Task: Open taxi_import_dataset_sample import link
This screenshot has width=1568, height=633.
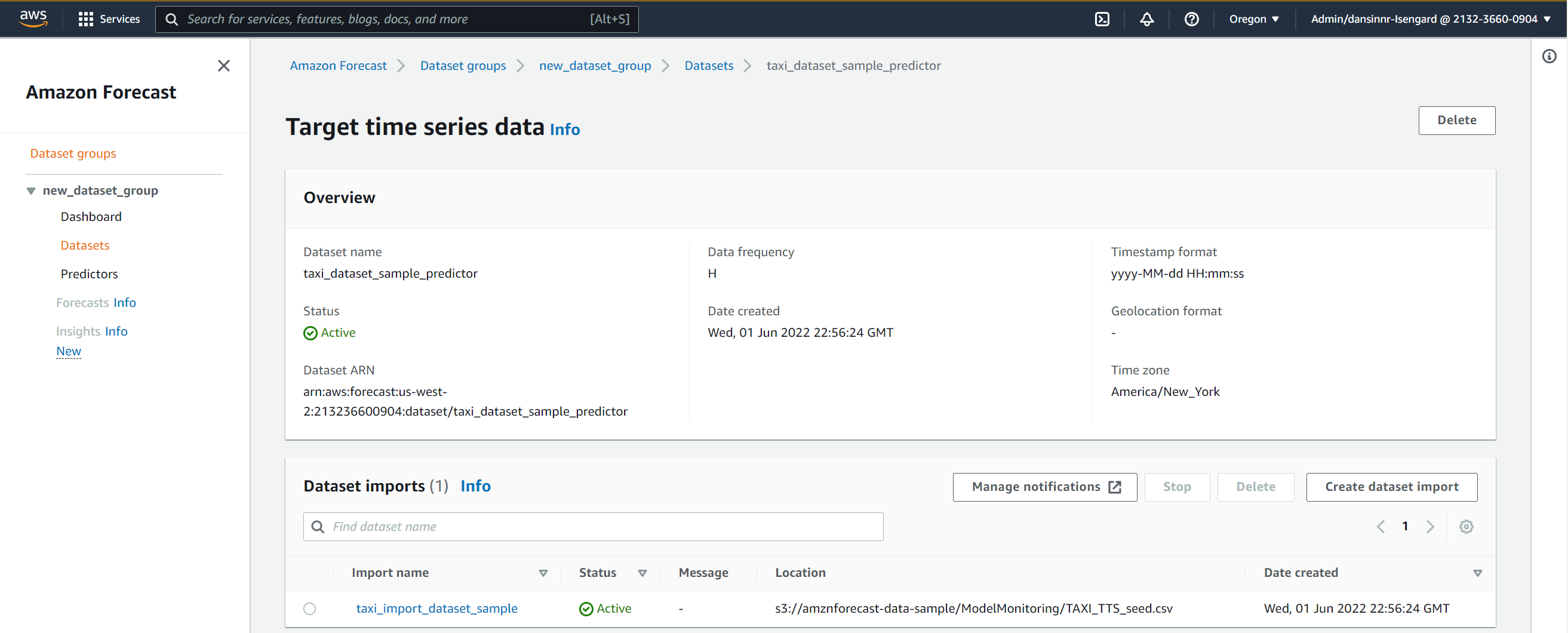Action: tap(436, 609)
